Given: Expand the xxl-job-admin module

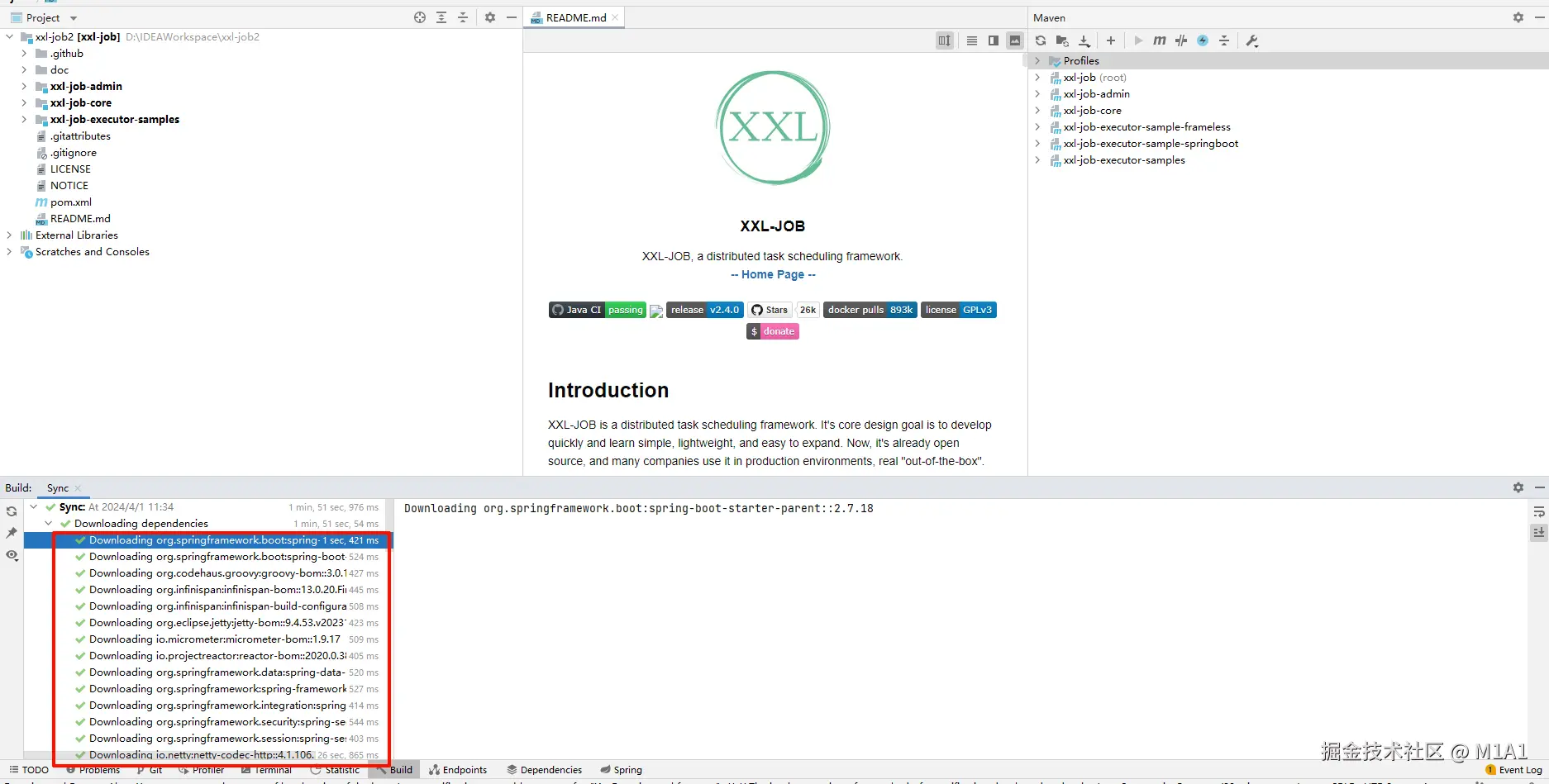Looking at the screenshot, I should (24, 87).
